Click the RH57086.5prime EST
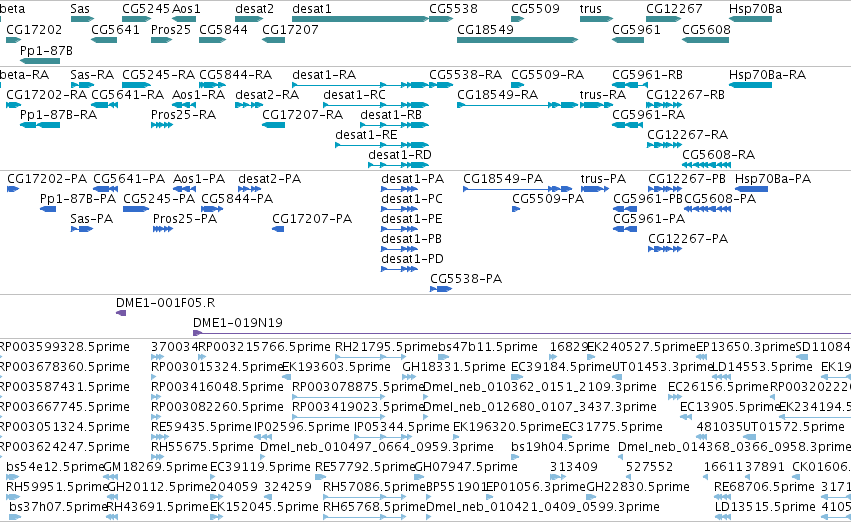Screen dimensions: 851x522 [x=364, y=496]
